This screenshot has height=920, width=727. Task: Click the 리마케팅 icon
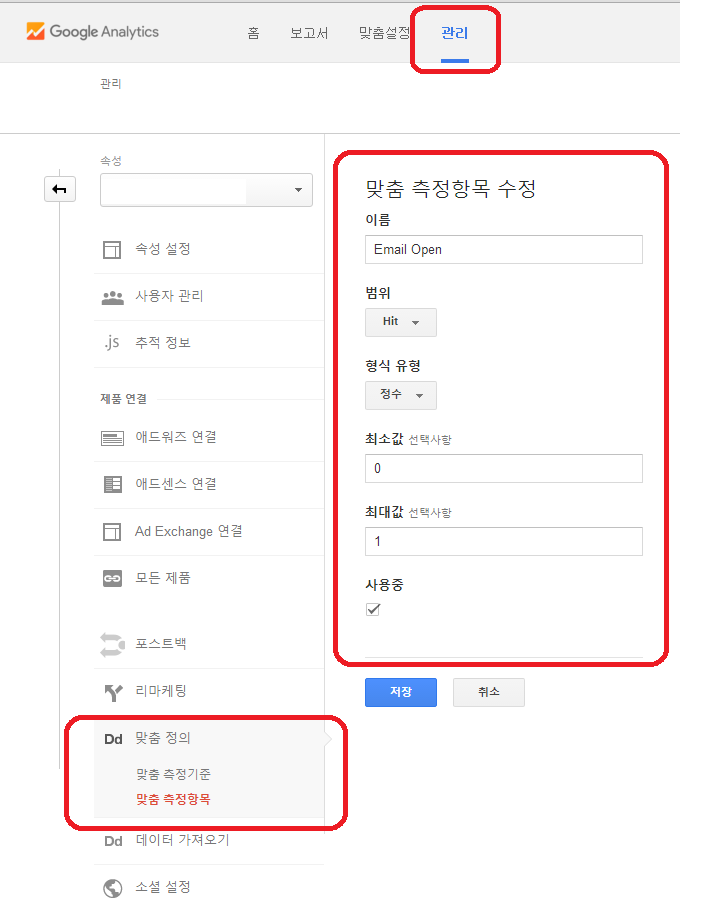112,691
